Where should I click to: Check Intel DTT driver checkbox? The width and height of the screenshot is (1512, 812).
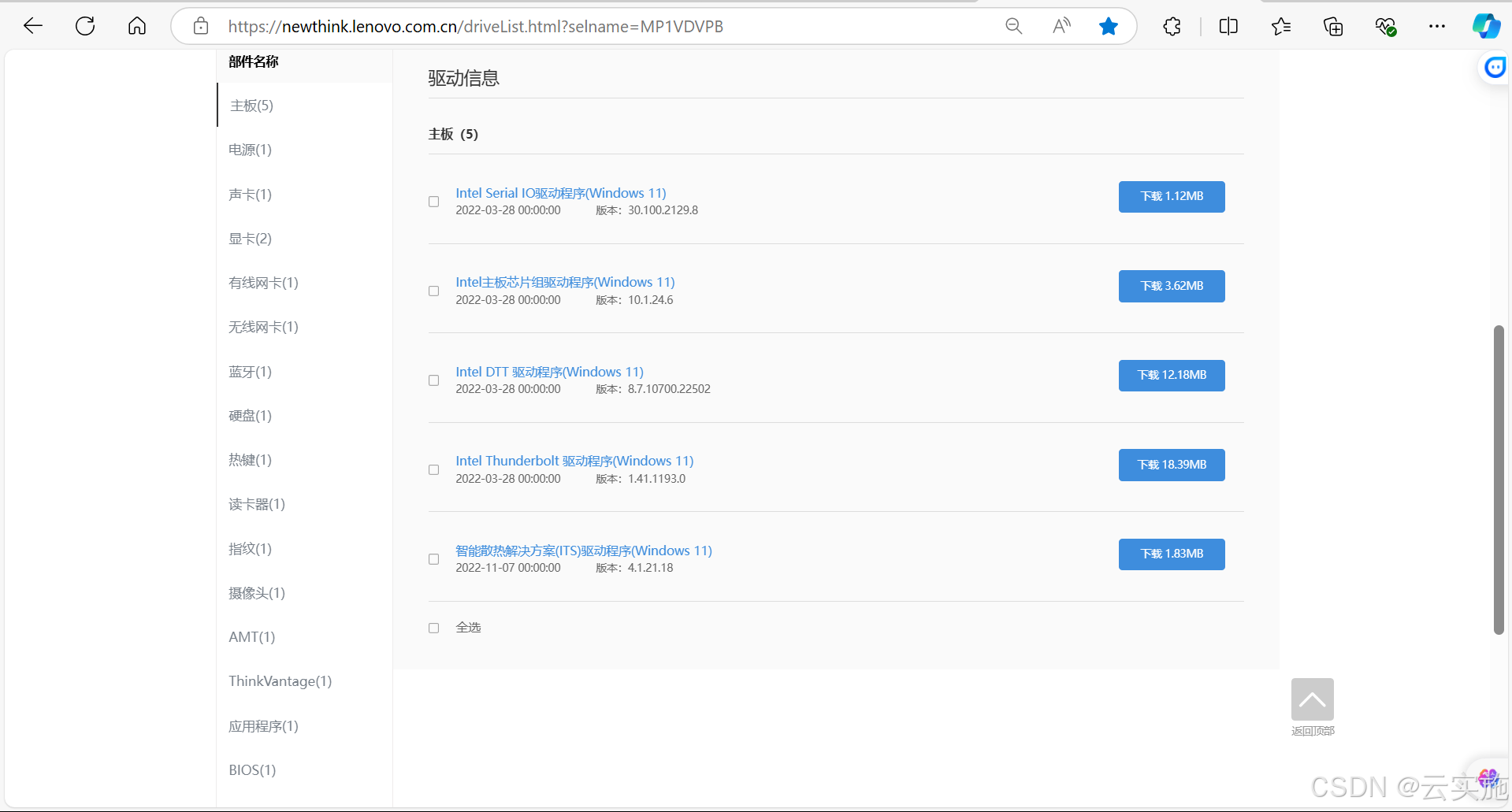coord(433,380)
